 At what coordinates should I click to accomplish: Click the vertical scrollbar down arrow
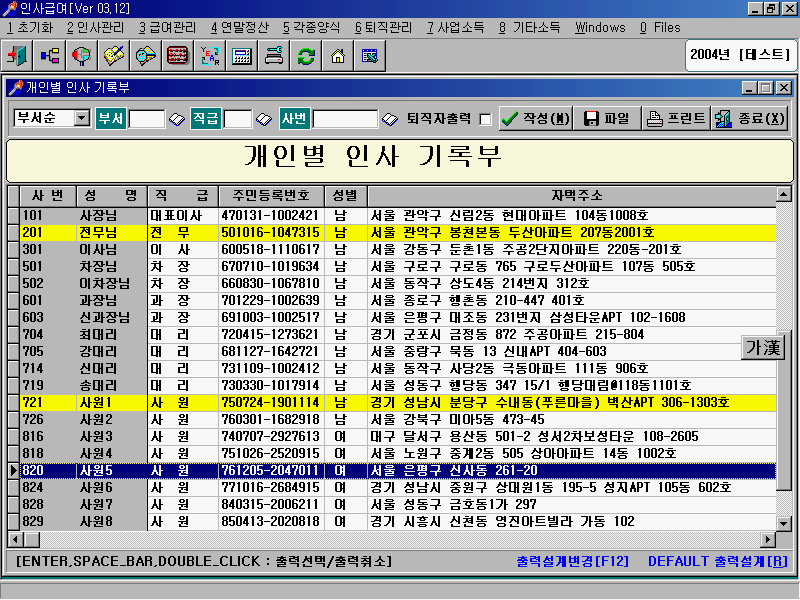pyautogui.click(x=785, y=524)
